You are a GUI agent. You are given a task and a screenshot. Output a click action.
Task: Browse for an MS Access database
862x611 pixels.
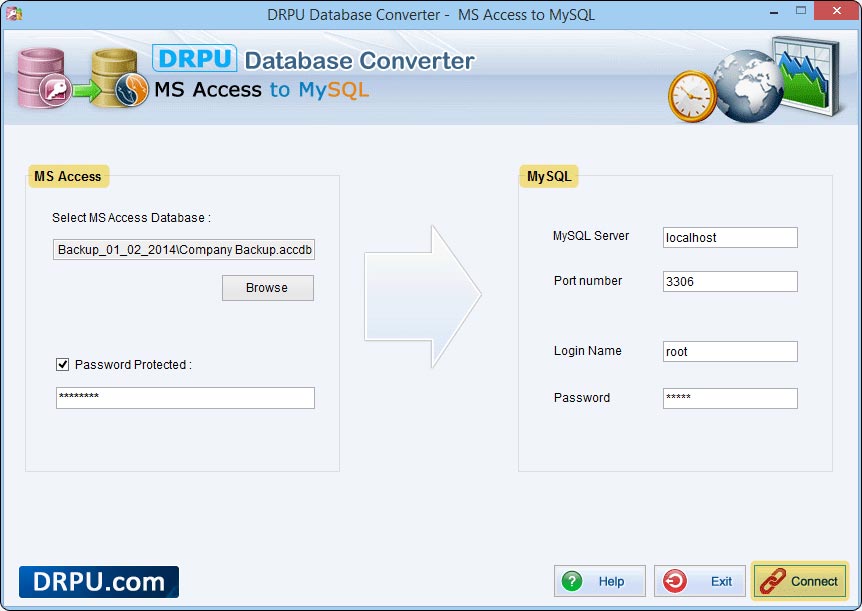tap(268, 288)
